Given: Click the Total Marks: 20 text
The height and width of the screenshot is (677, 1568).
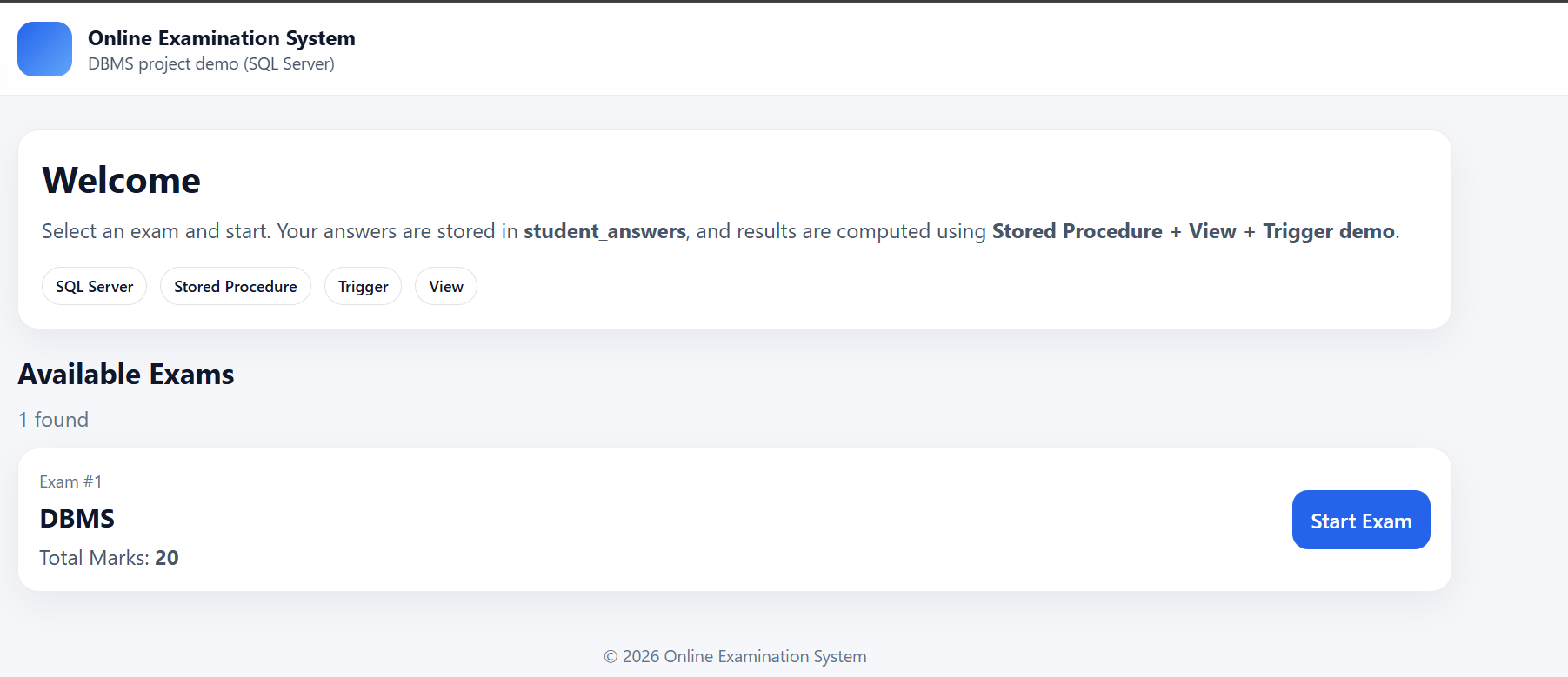Looking at the screenshot, I should (109, 558).
